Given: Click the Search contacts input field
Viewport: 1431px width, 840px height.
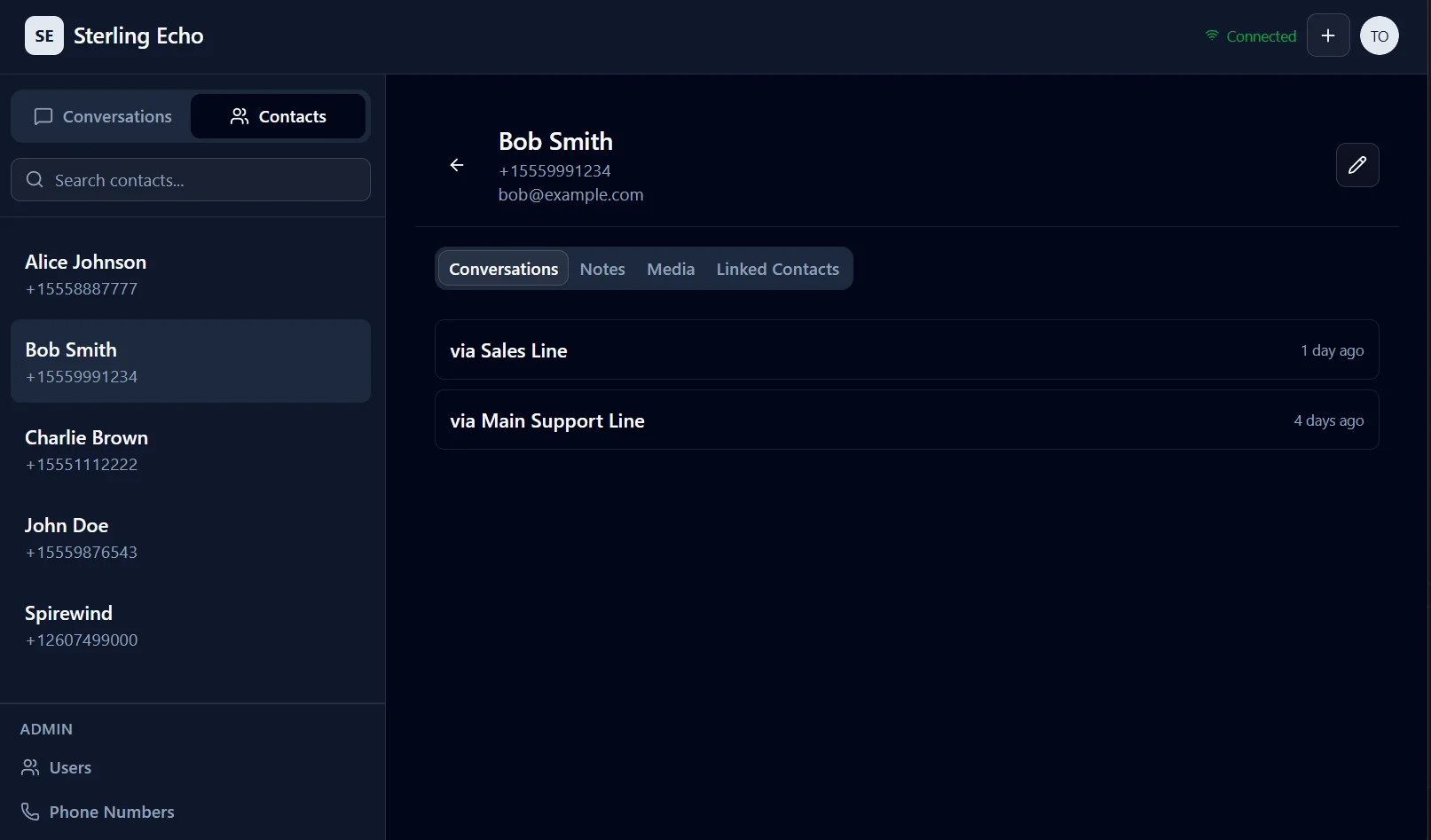Looking at the screenshot, I should [x=191, y=179].
